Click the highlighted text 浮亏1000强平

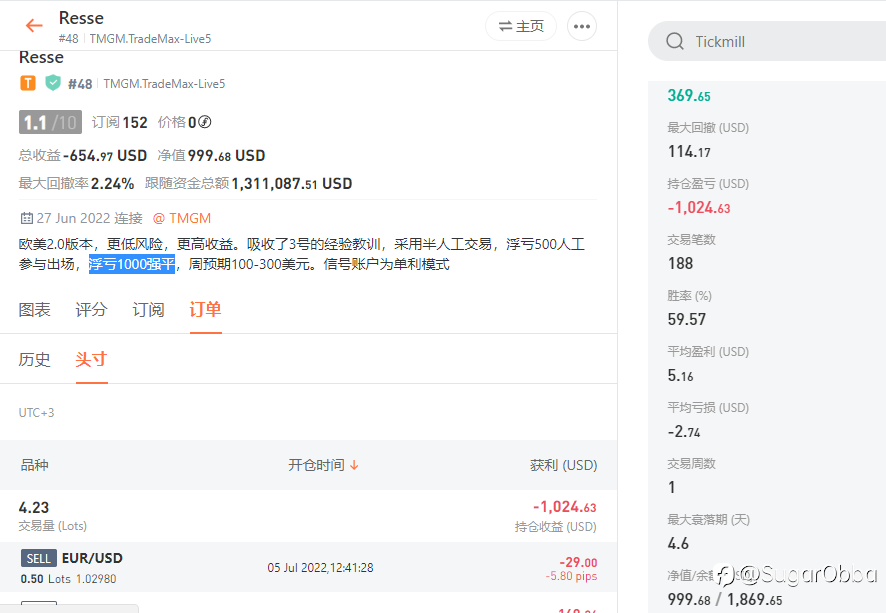(x=132, y=264)
